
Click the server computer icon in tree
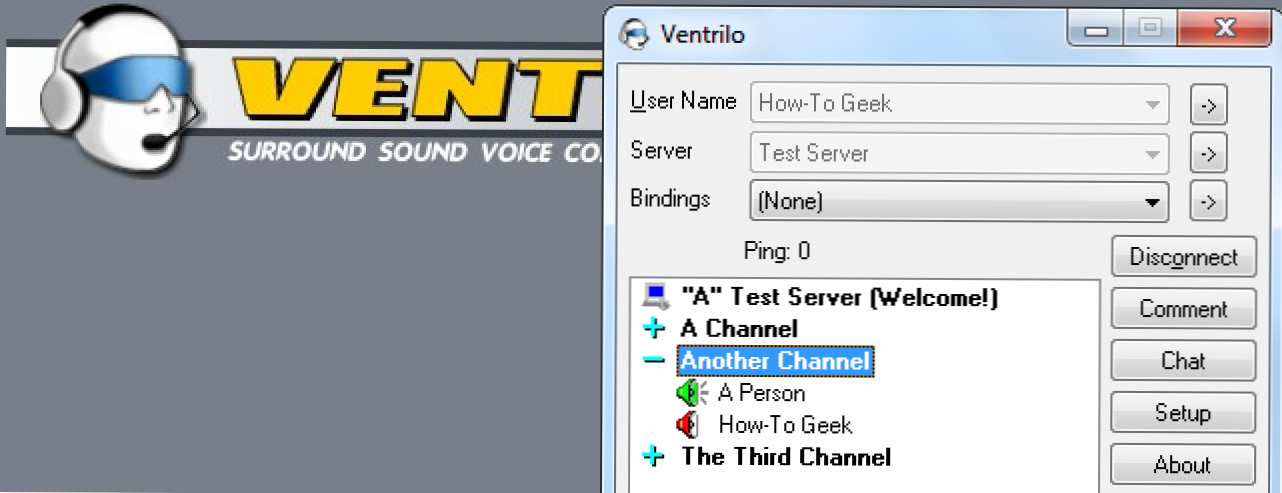coord(656,297)
